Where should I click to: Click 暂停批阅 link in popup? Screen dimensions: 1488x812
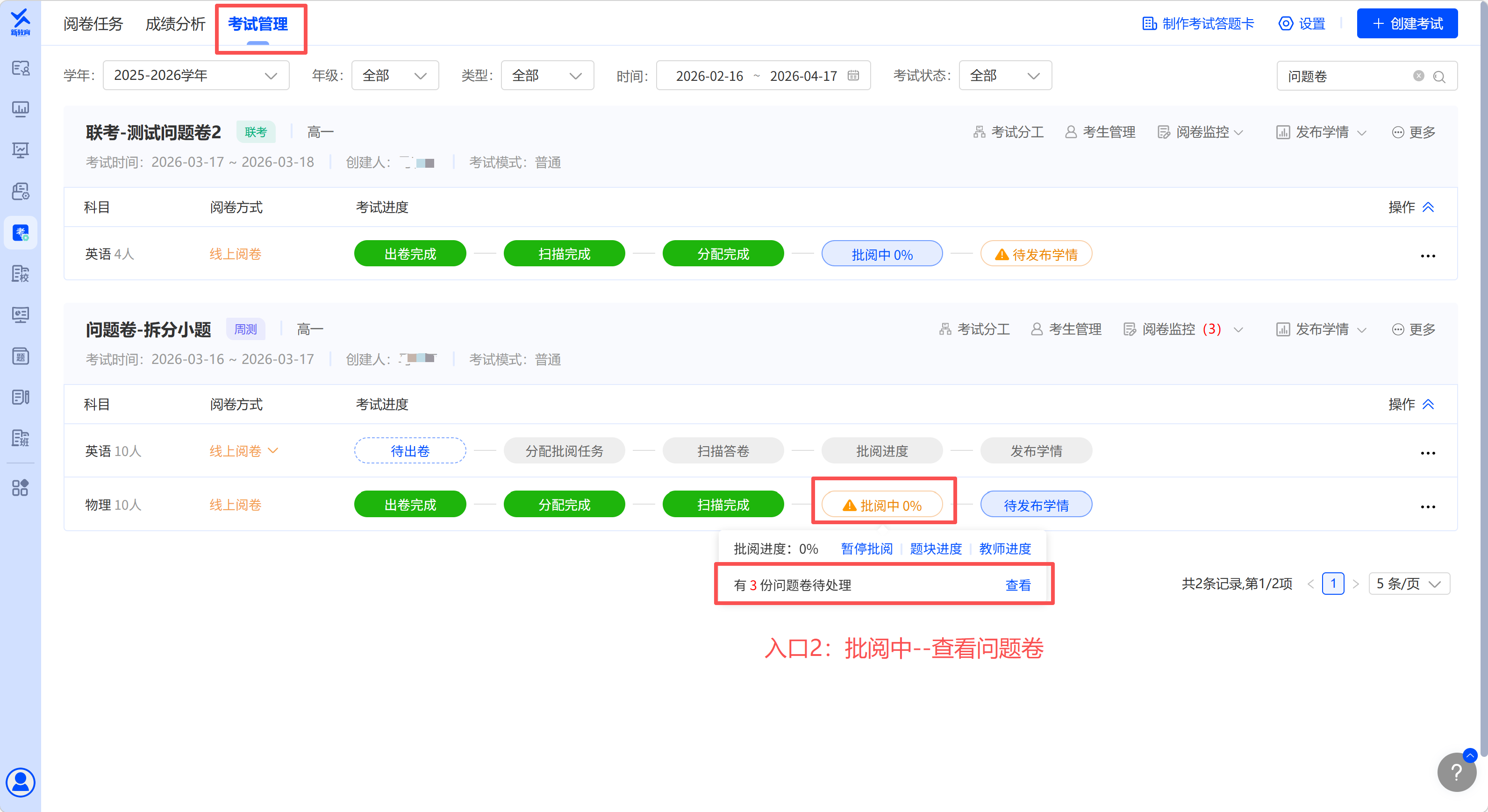click(866, 548)
